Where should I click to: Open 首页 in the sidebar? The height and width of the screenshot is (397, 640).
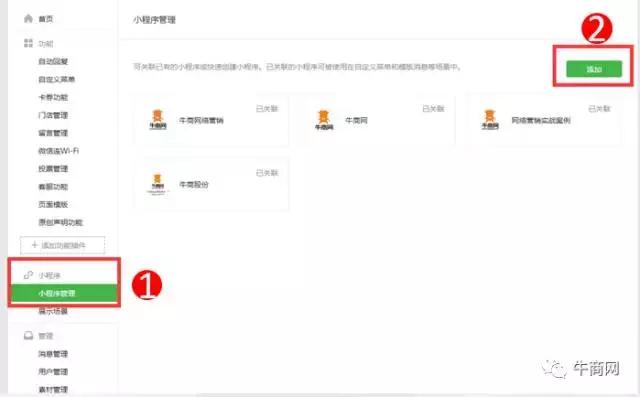(x=46, y=19)
